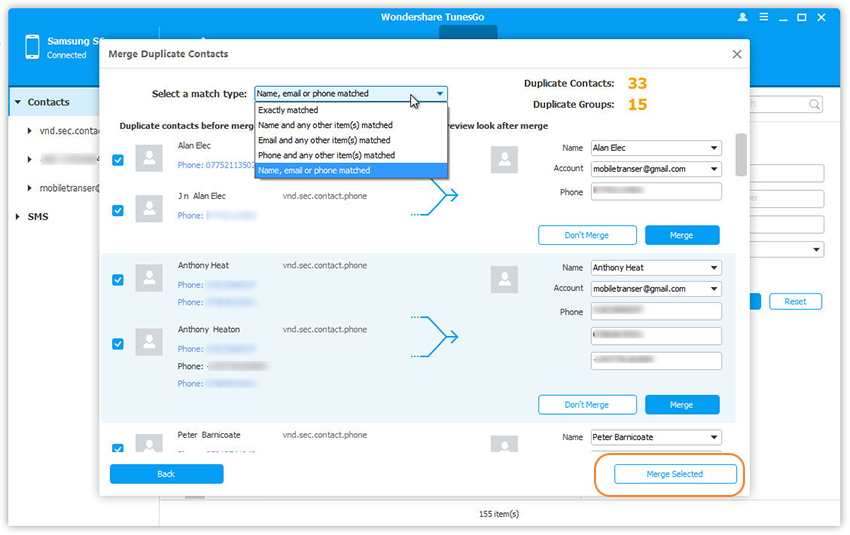The image size is (850, 535).
Task: Click 'Duplicate Groups: 15' count
Action: point(637,104)
